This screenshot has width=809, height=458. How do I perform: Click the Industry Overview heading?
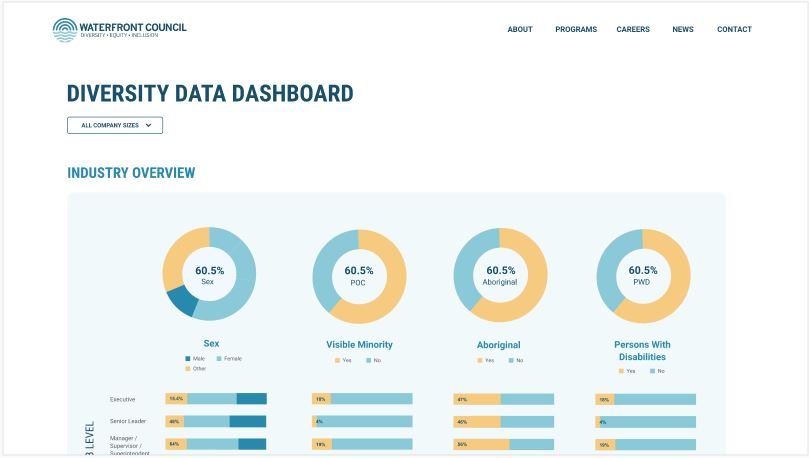[x=131, y=173]
